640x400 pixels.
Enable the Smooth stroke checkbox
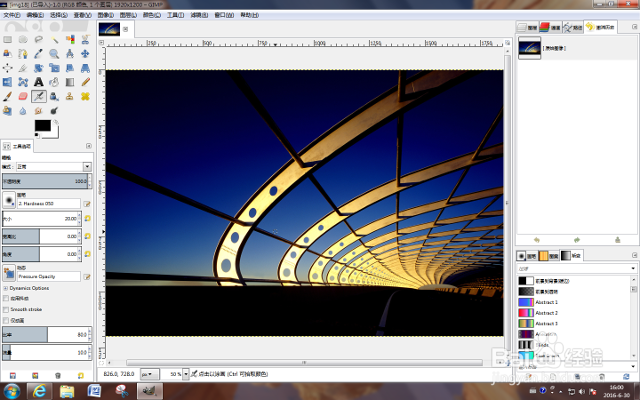pyautogui.click(x=6, y=309)
